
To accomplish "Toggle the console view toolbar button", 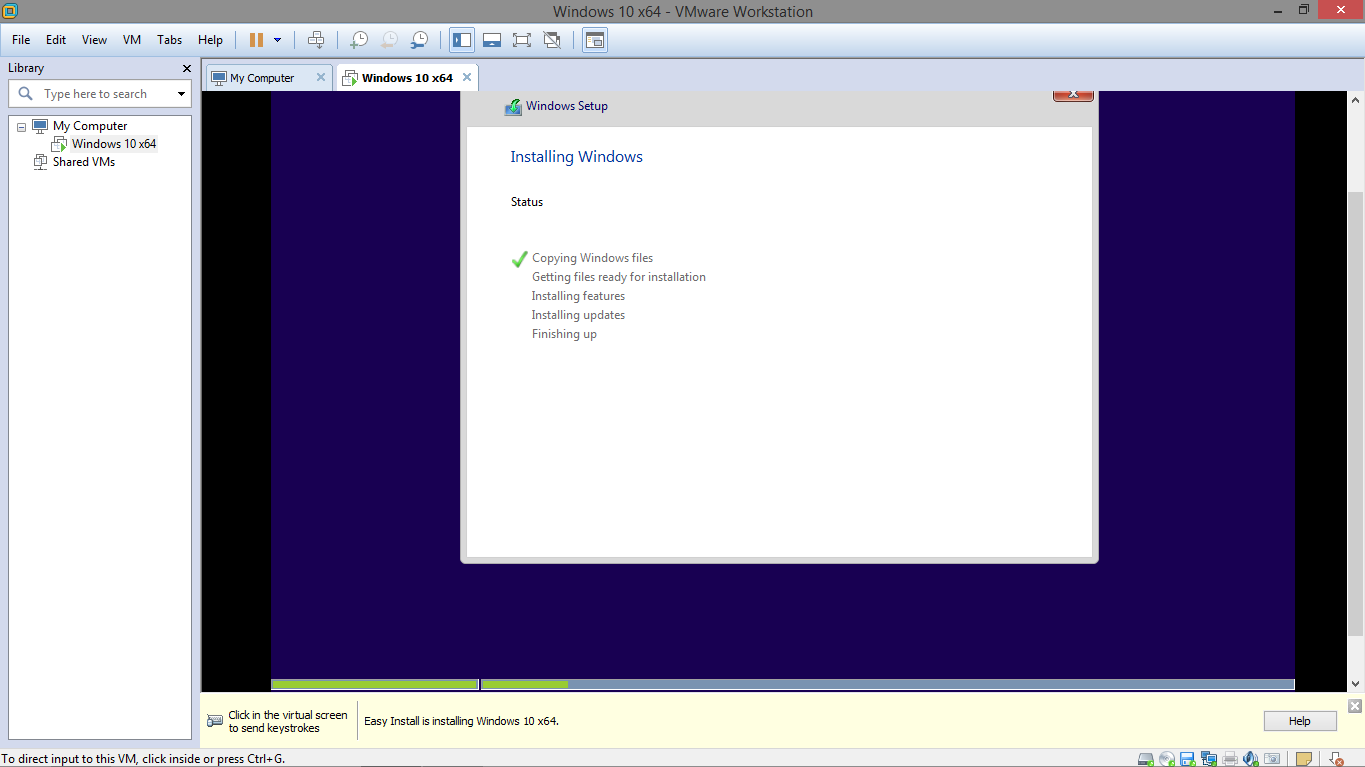I will (x=595, y=40).
